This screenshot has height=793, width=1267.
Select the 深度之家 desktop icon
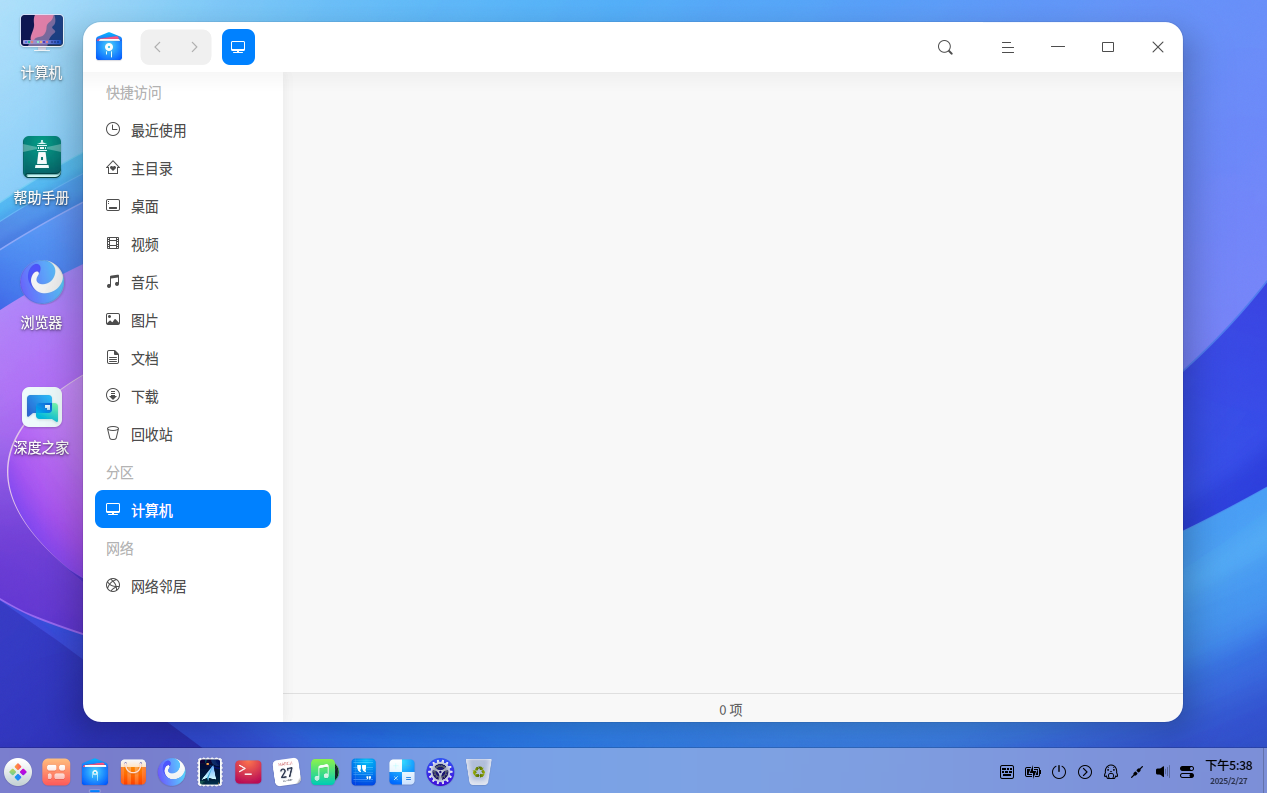click(42, 422)
